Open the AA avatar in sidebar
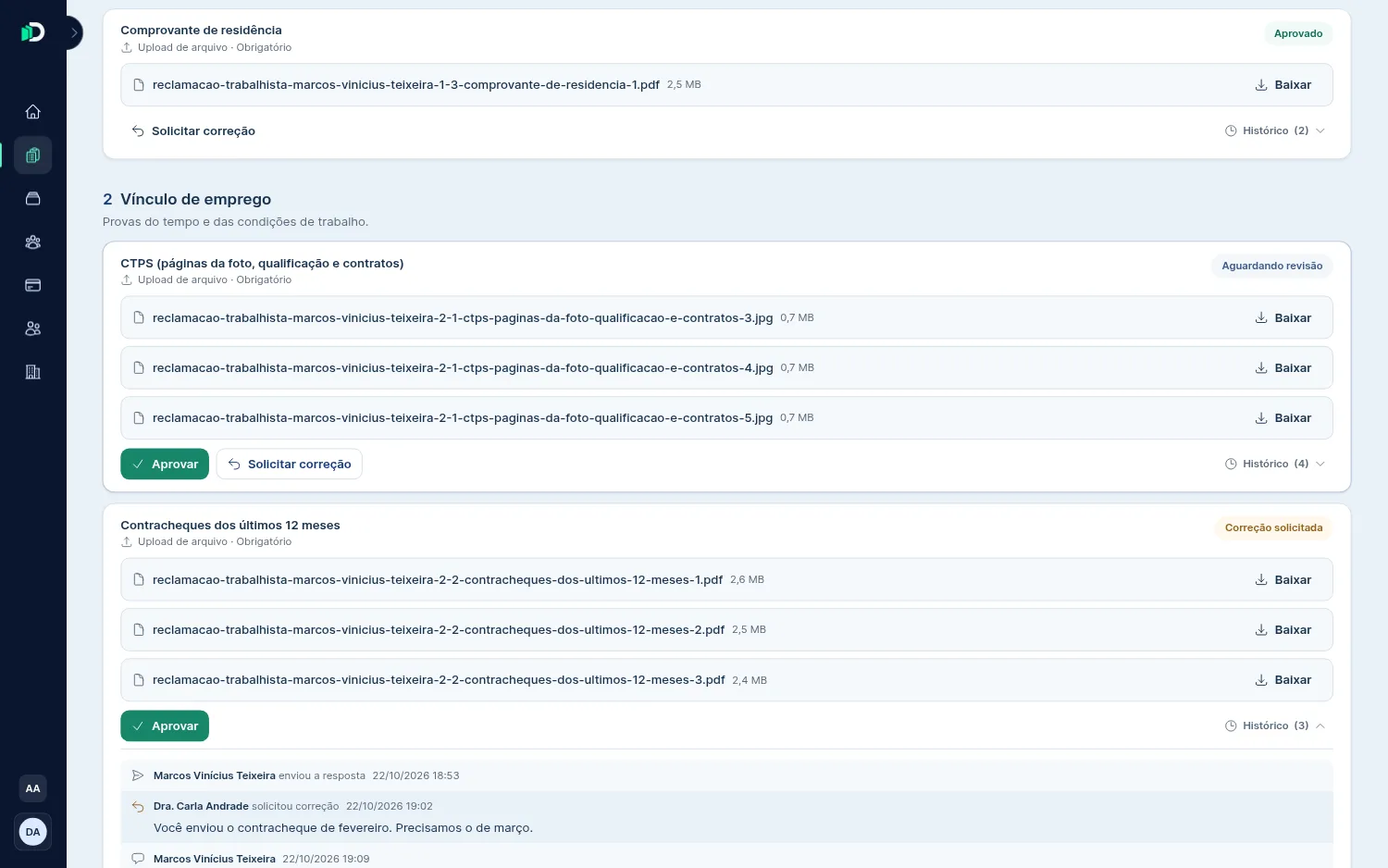Screen dimensions: 1388x868 pos(33,788)
